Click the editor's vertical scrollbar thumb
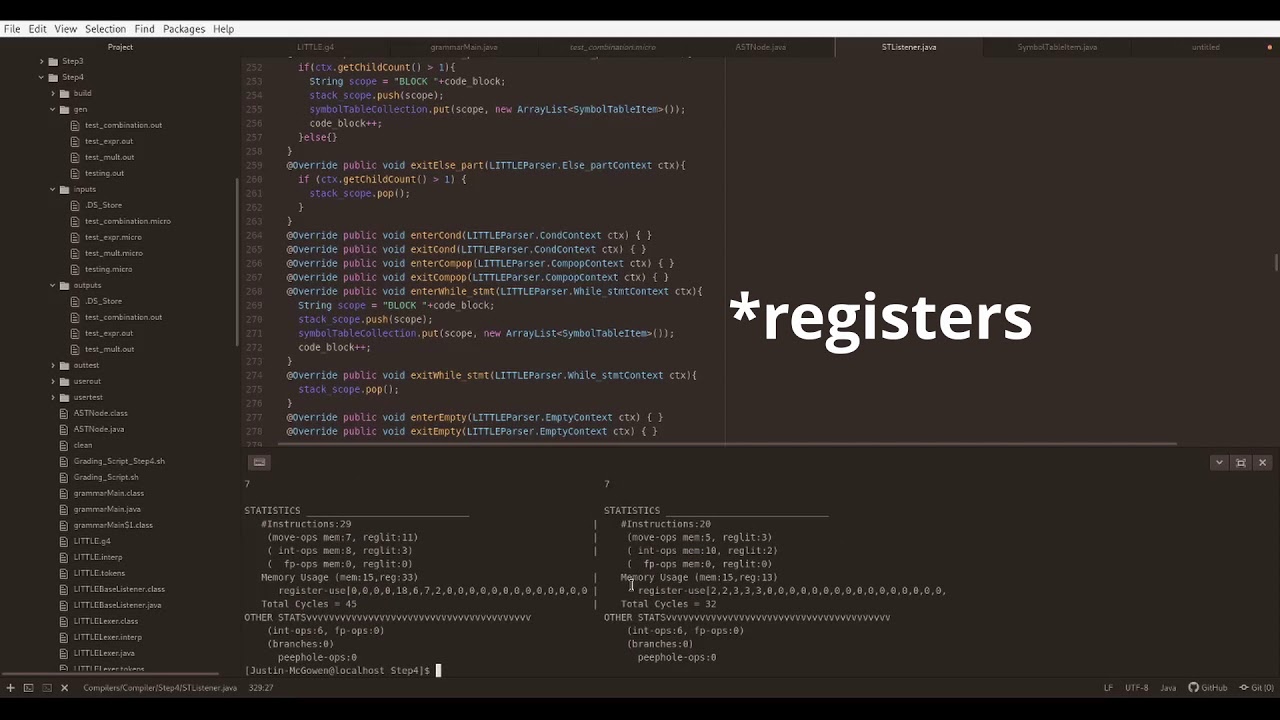This screenshot has width=1280, height=720. (1276, 262)
